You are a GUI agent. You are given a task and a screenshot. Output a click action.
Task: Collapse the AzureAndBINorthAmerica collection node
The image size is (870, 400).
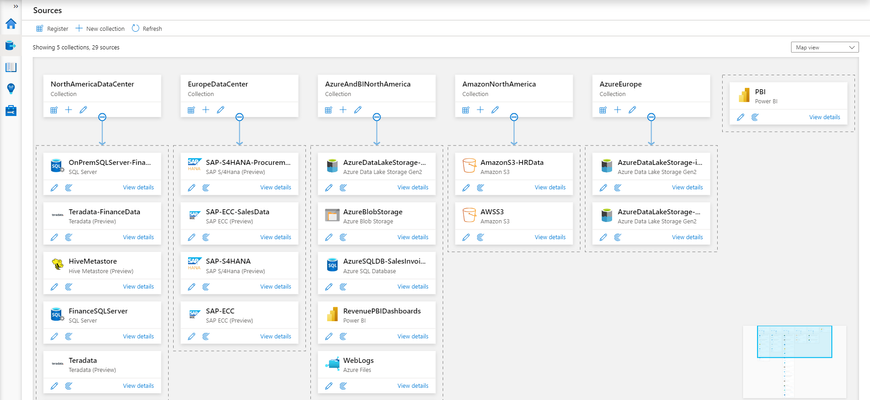[377, 117]
